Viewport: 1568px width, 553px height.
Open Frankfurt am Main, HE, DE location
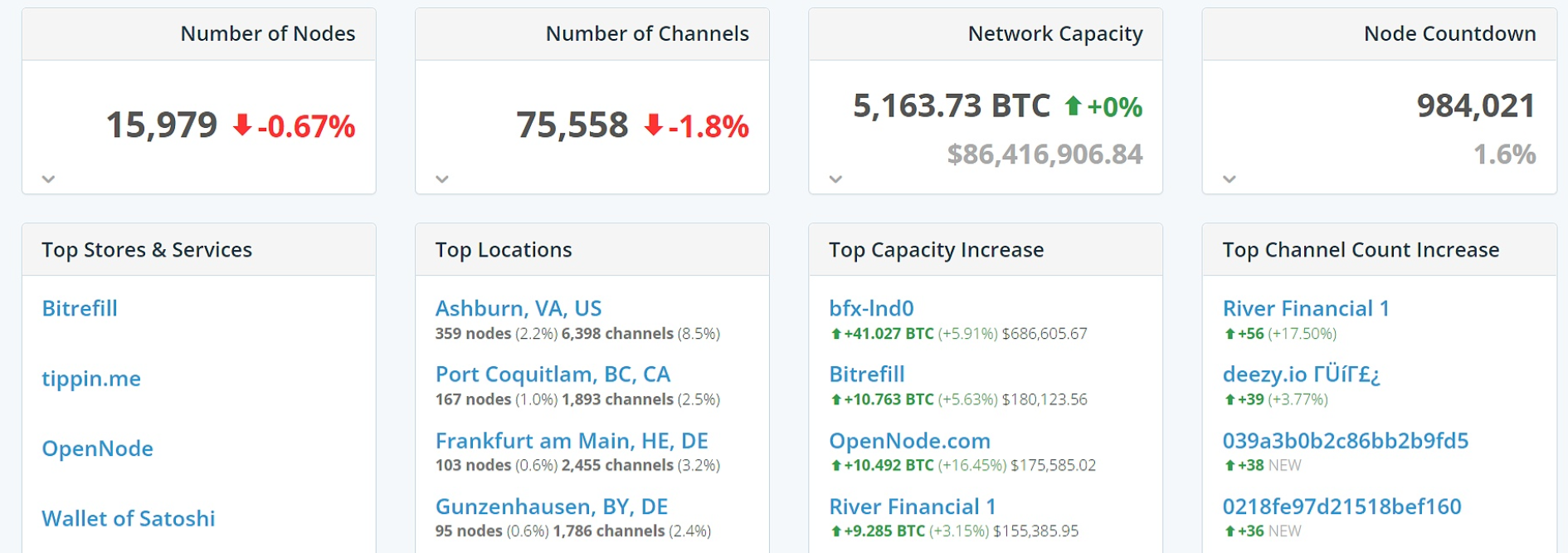pos(572,440)
